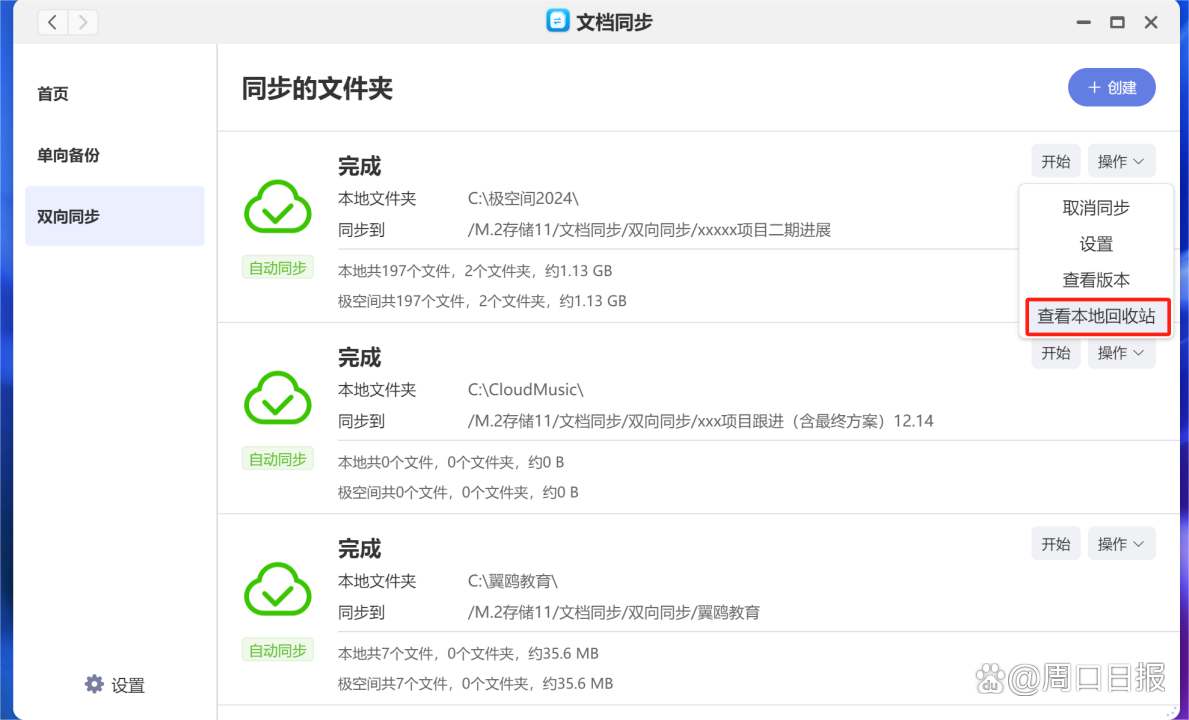Click the green cloud sync icon for 极空间2024

[x=277, y=207]
